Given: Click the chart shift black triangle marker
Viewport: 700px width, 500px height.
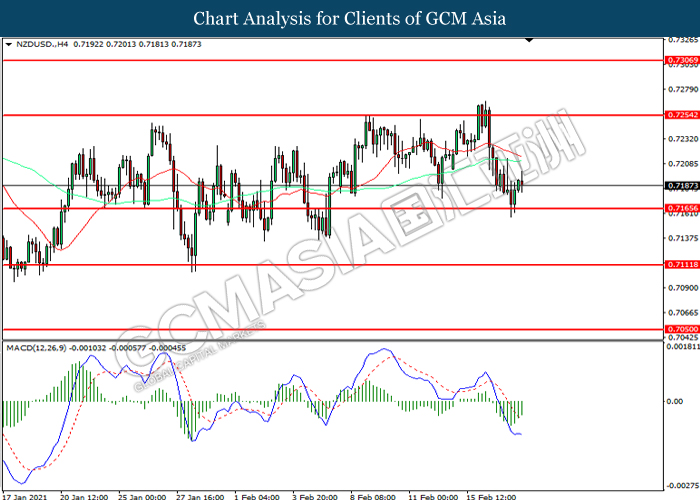Looking at the screenshot, I should tap(529, 40).
